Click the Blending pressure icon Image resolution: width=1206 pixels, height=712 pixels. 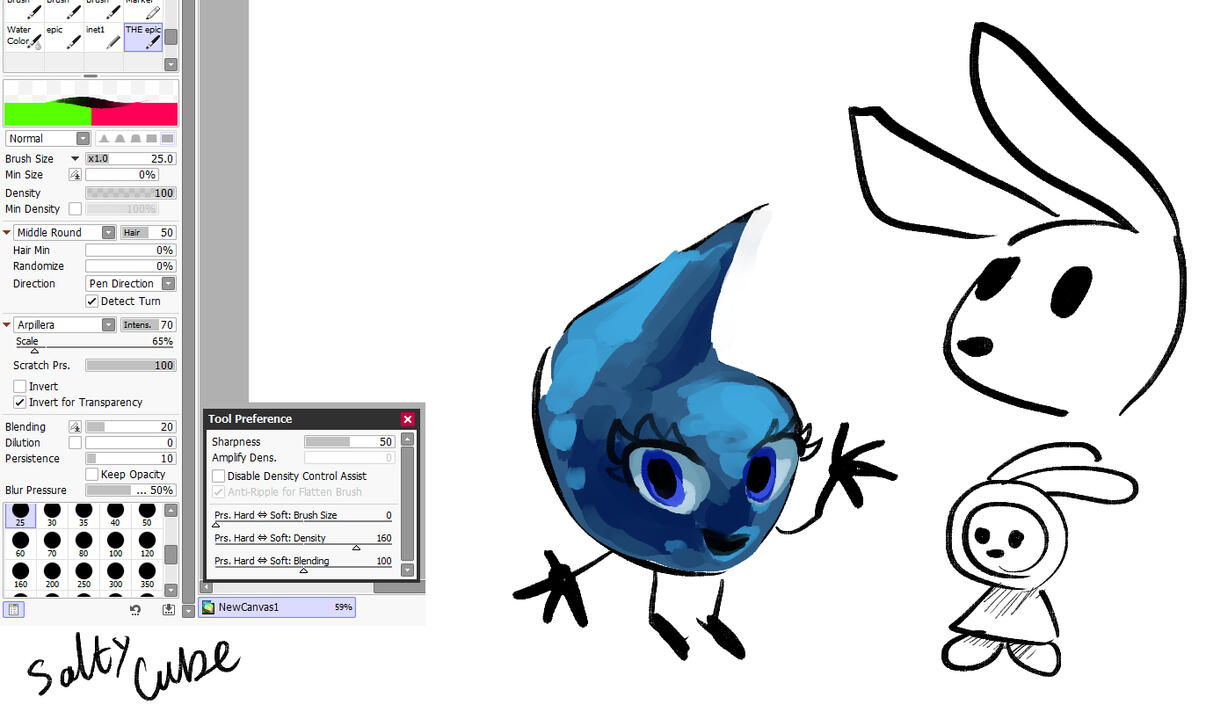point(74,427)
